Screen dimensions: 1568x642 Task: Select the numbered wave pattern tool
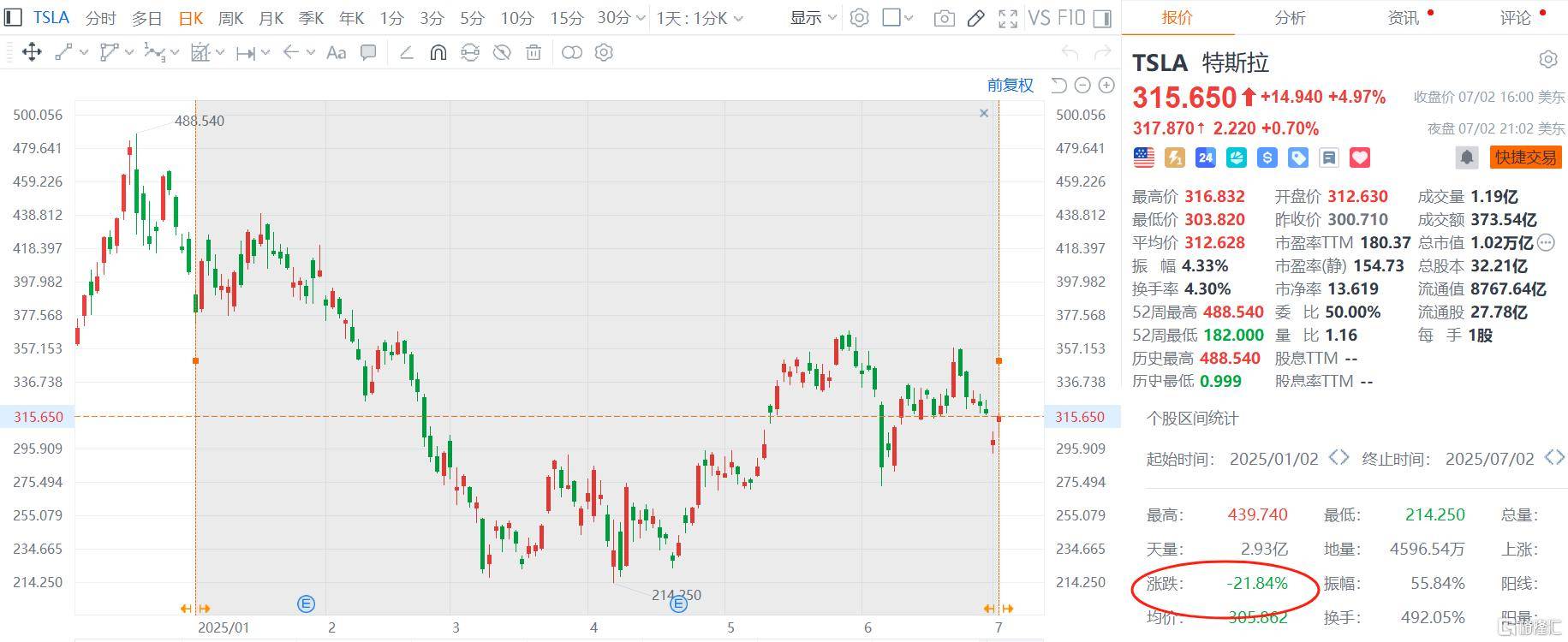click(154, 53)
